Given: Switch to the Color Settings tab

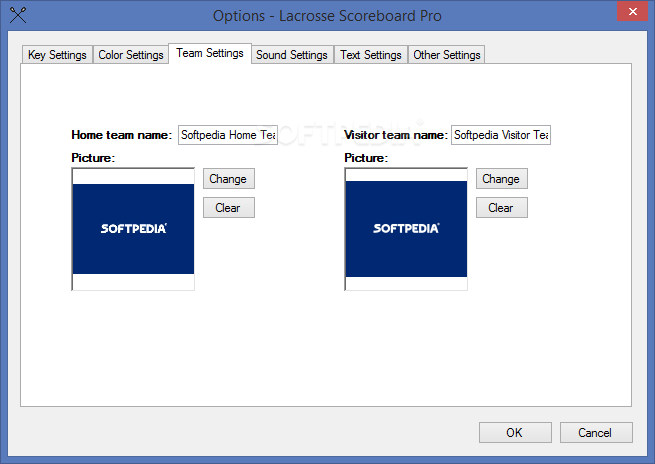Looking at the screenshot, I should (x=131, y=55).
